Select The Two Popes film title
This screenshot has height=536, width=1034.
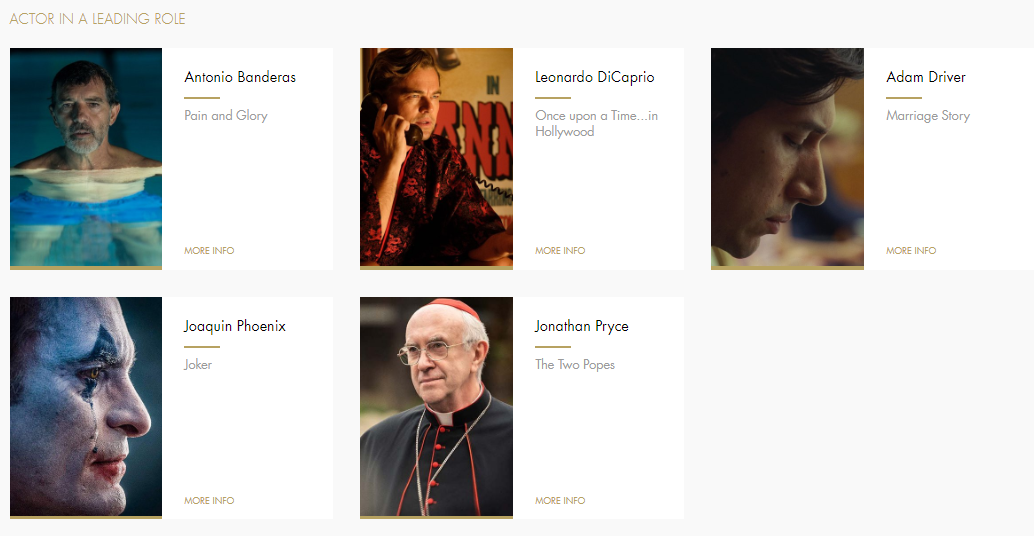coord(575,365)
